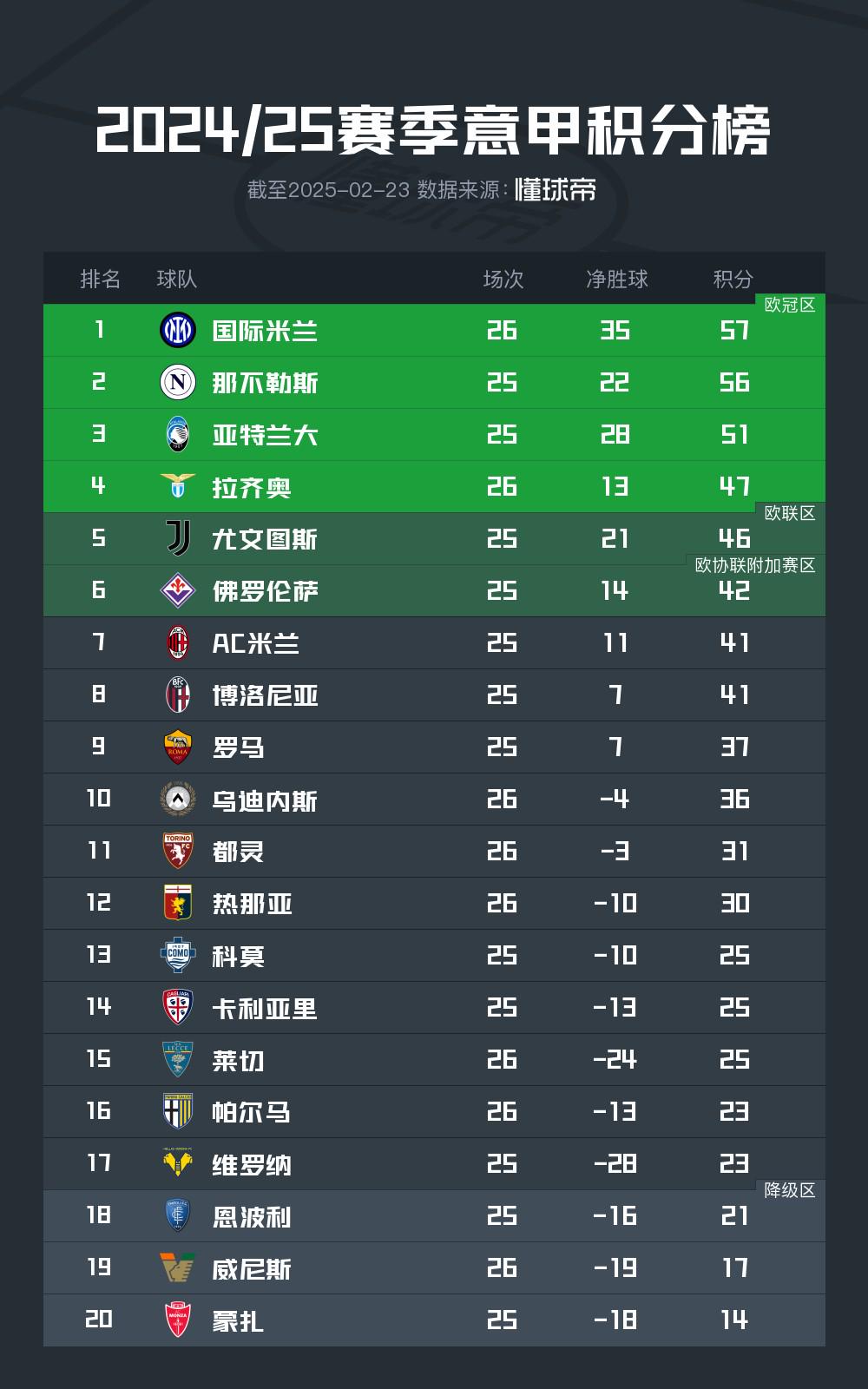
Task: Click the 降级区 relegation zone label
Action: click(789, 1190)
